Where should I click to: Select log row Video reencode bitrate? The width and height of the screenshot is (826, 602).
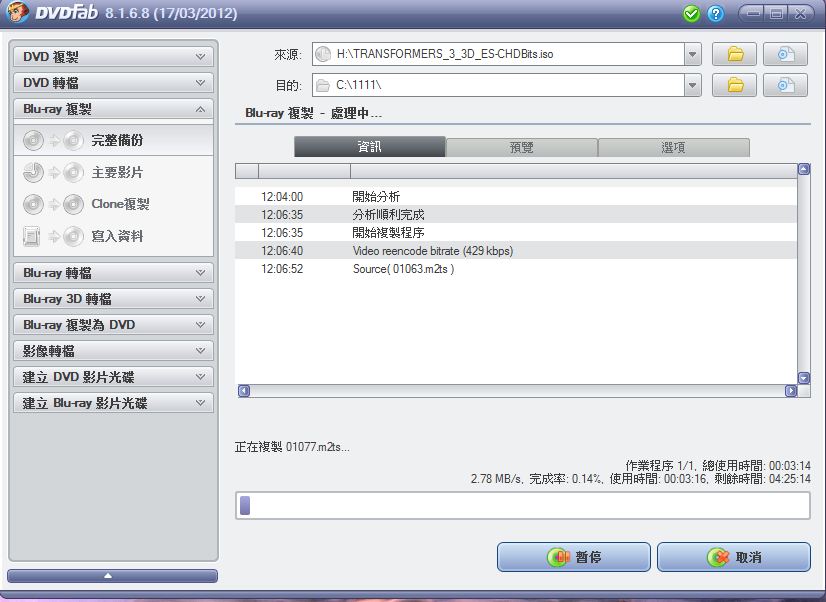click(516, 251)
